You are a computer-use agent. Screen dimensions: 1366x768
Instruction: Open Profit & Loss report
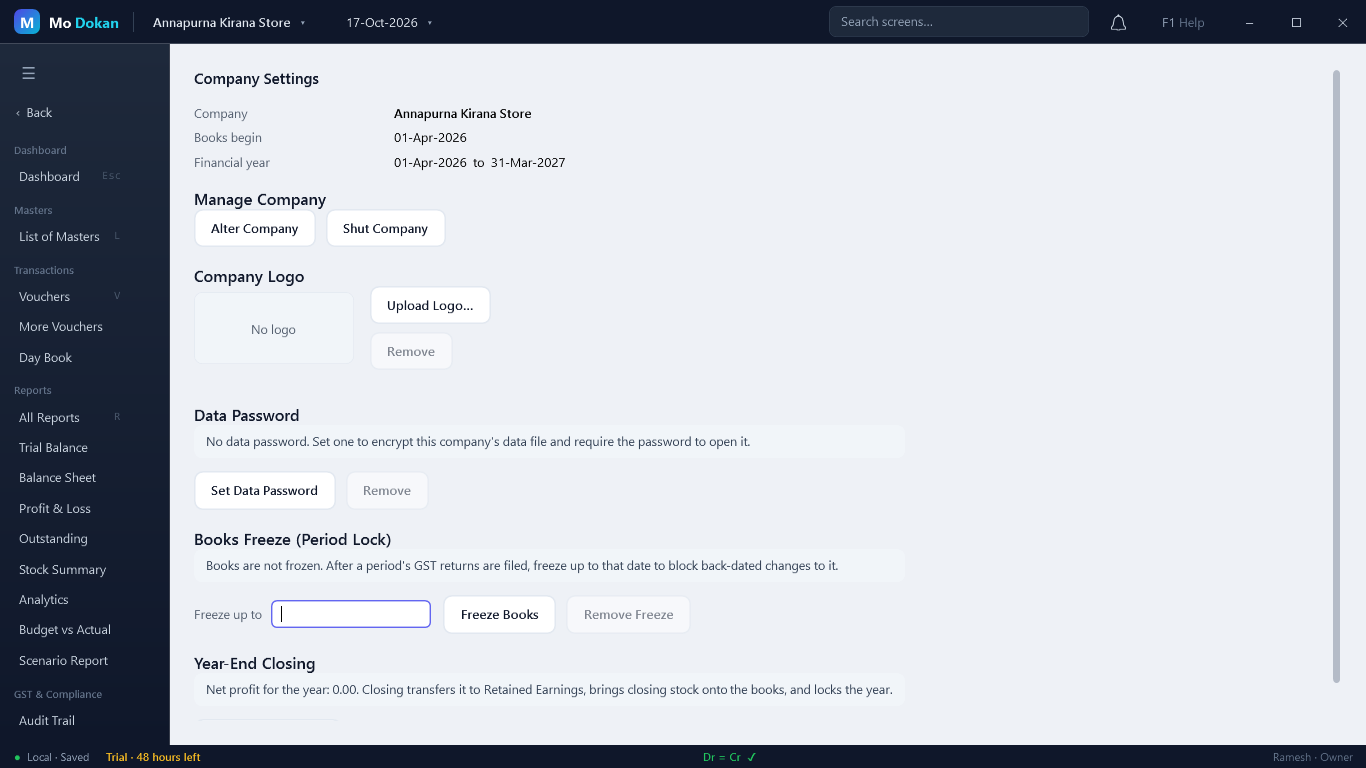tap(69, 508)
